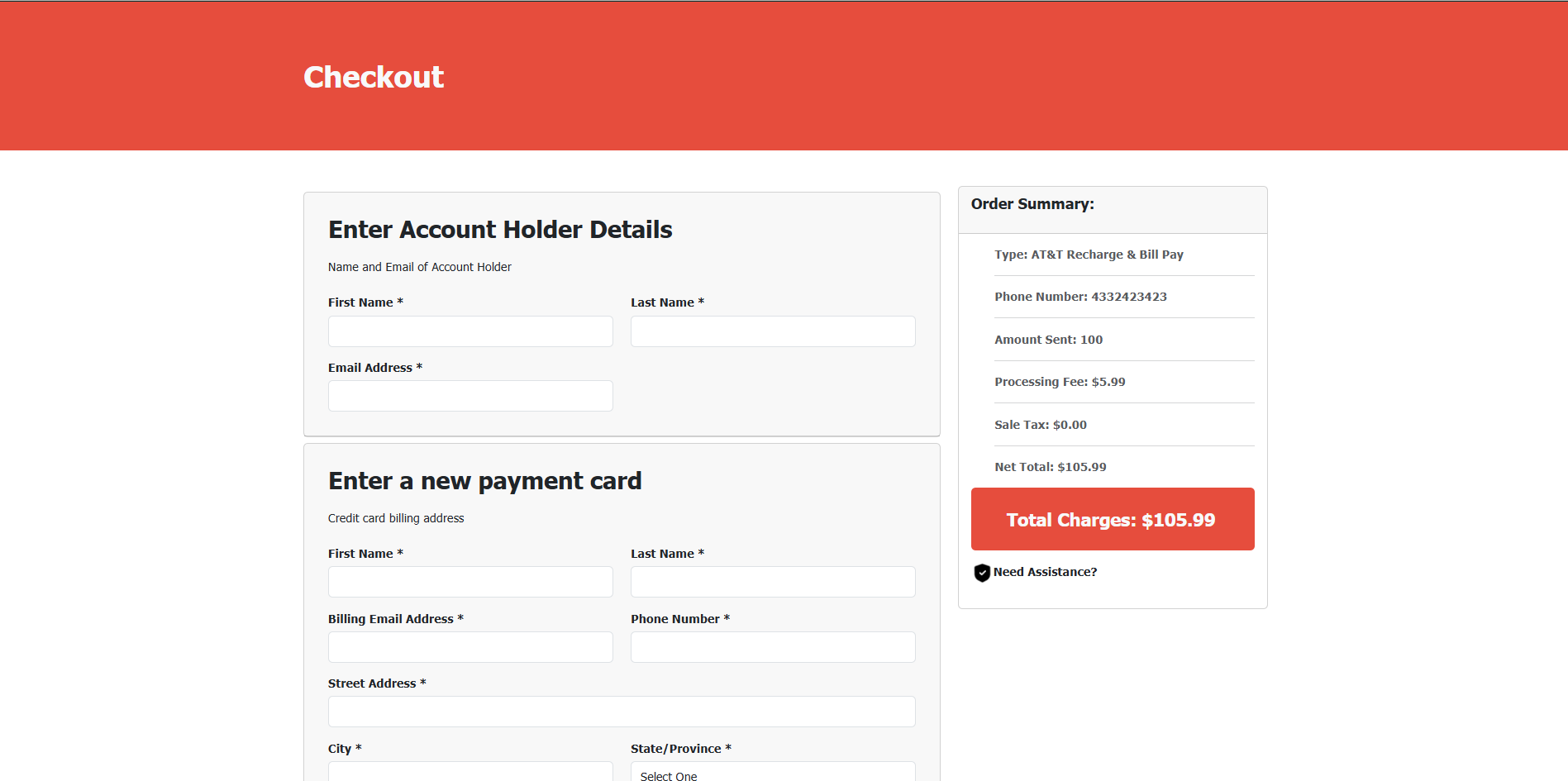The width and height of the screenshot is (1568, 781).
Task: Click the State/Province * label
Action: (681, 749)
